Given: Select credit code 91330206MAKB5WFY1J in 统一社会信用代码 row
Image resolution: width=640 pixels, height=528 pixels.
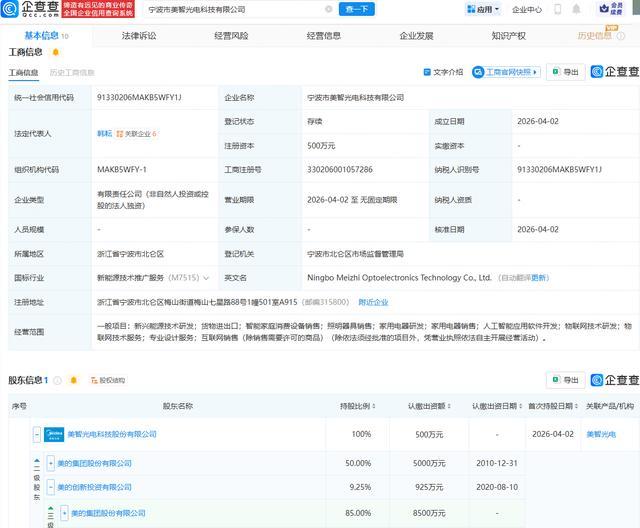Looking at the screenshot, I should [x=139, y=98].
